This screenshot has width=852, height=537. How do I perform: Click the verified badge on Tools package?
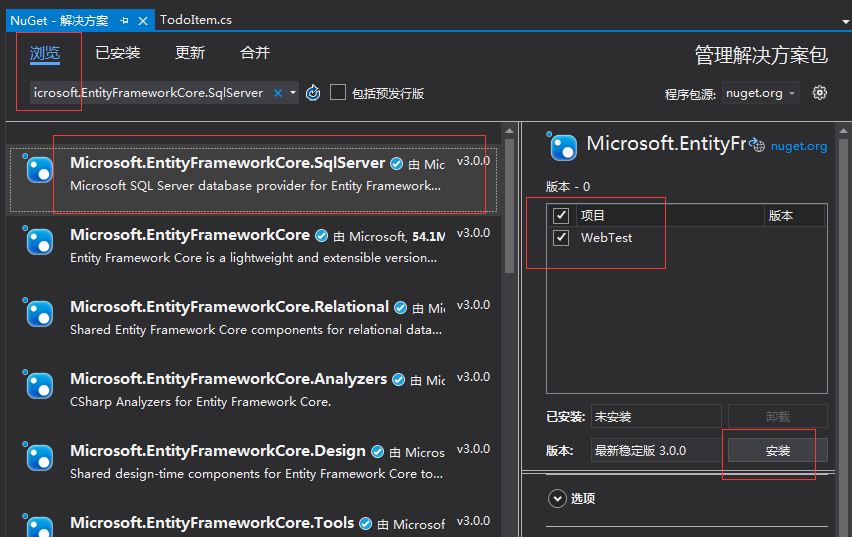[366, 524]
